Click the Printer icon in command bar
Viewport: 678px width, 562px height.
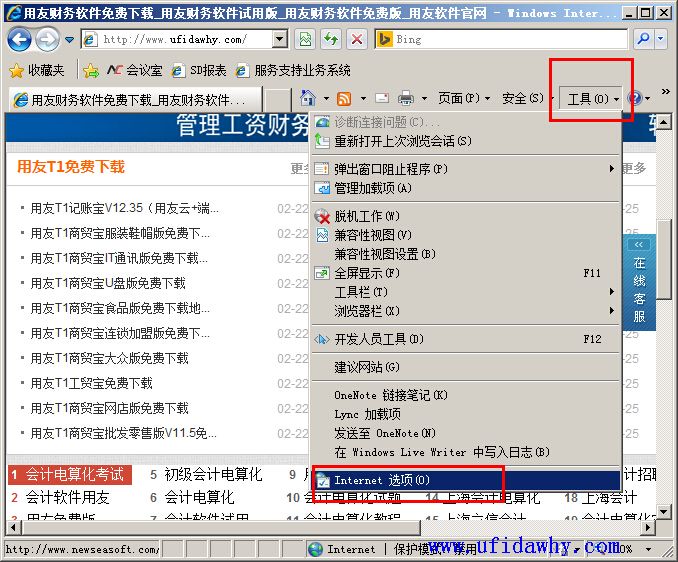tap(406, 99)
